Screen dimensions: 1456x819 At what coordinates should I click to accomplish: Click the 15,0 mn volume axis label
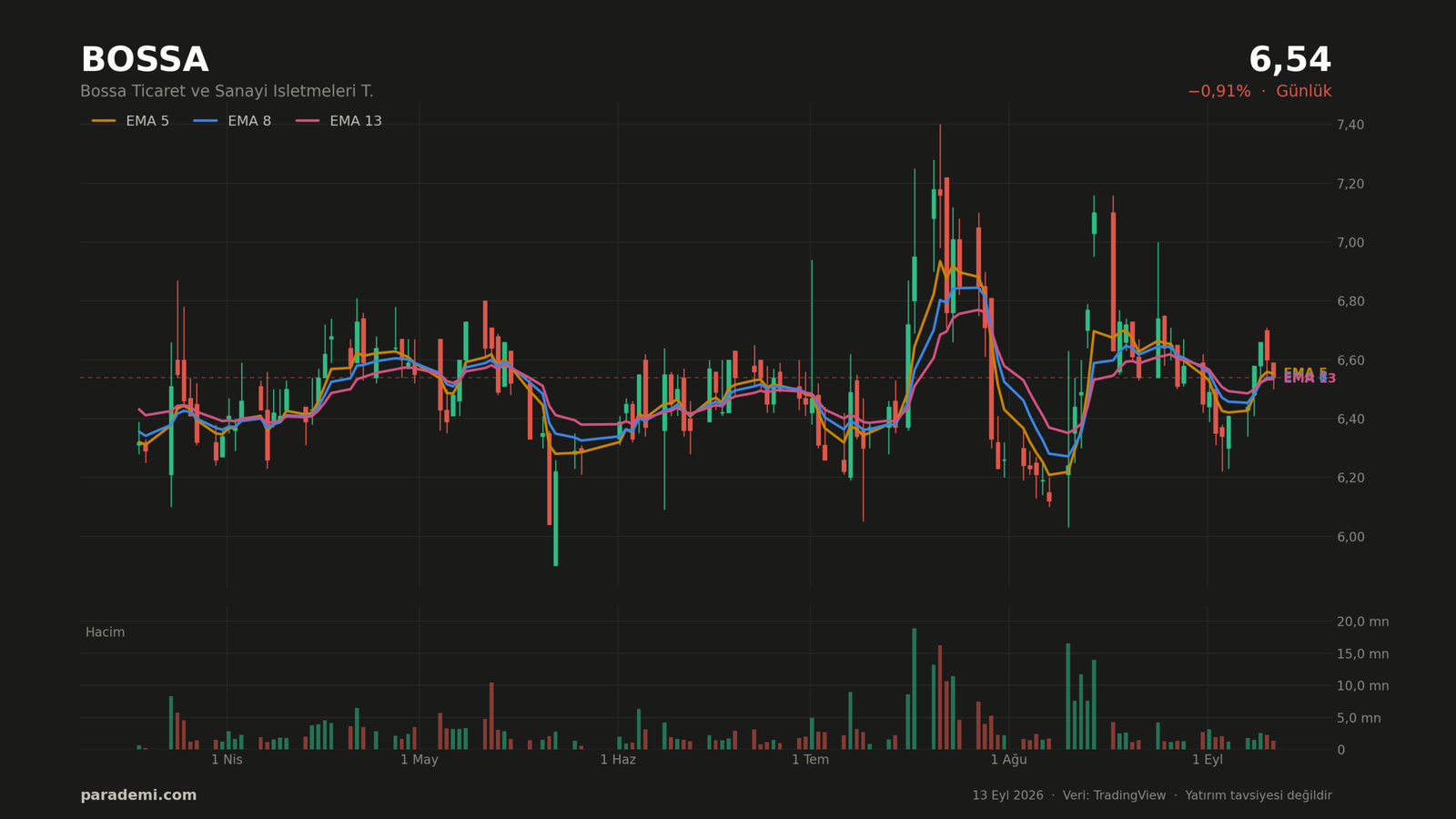(x=1362, y=654)
